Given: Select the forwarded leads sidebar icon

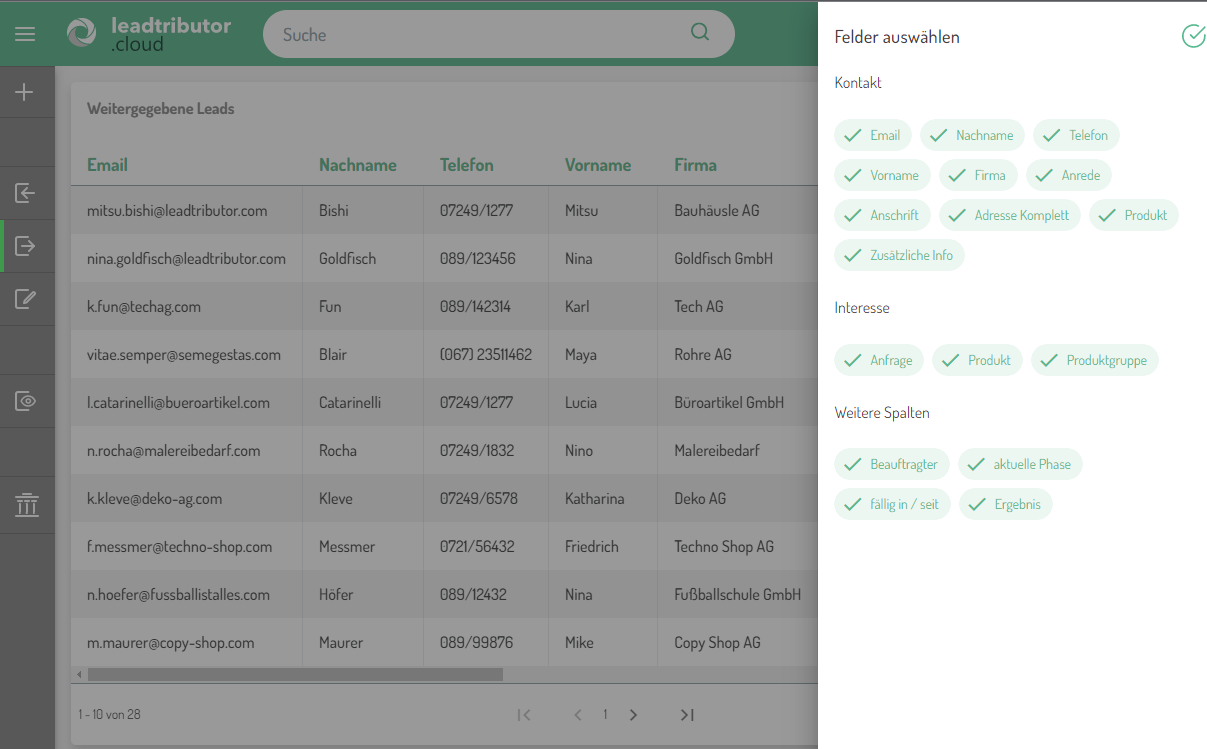Looking at the screenshot, I should [26, 246].
